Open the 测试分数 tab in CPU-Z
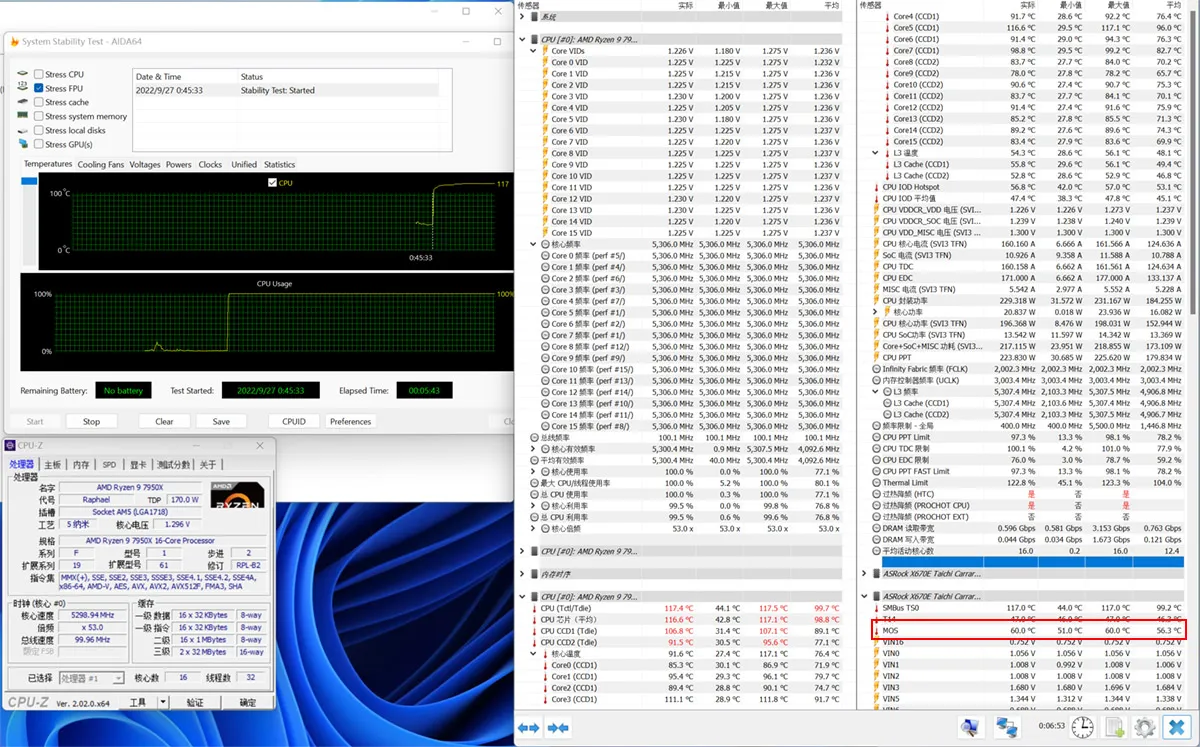1200x747 pixels. 173,465
